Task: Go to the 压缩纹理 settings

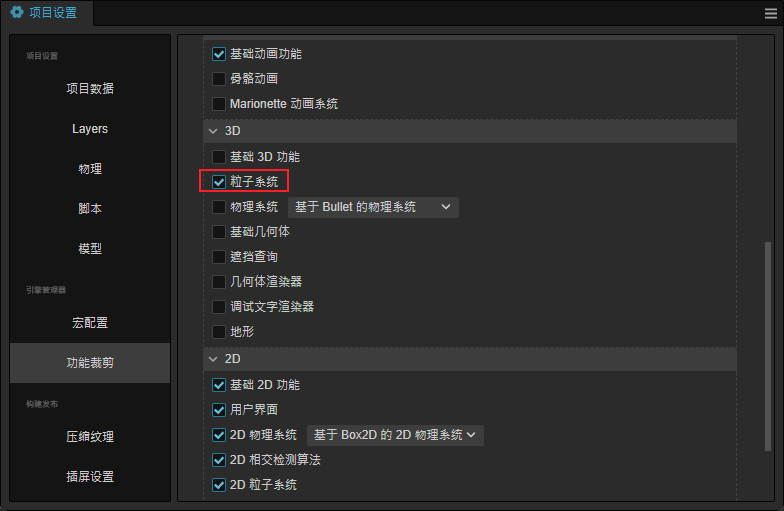Action: tap(90, 436)
